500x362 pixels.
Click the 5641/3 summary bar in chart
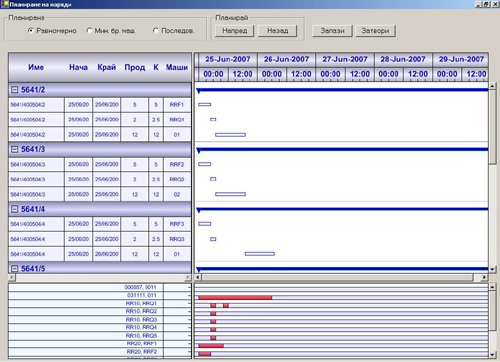coord(342,150)
